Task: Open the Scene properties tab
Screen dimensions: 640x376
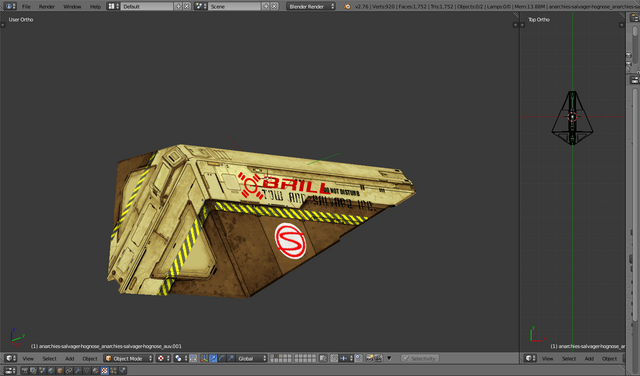Action: tap(42, 371)
